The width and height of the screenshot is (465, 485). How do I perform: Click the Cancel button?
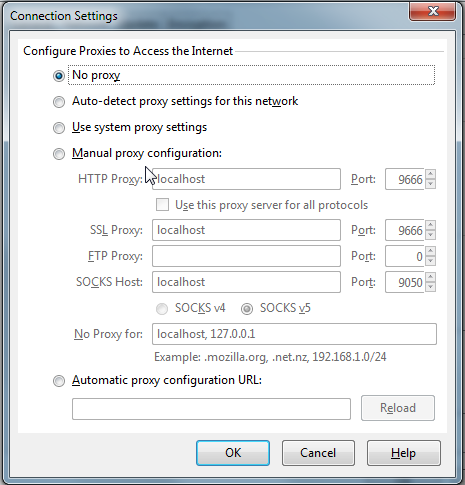(318, 453)
